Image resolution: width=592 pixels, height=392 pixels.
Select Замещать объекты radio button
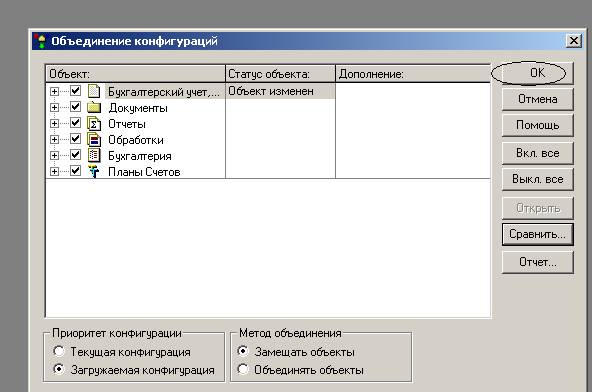click(243, 351)
